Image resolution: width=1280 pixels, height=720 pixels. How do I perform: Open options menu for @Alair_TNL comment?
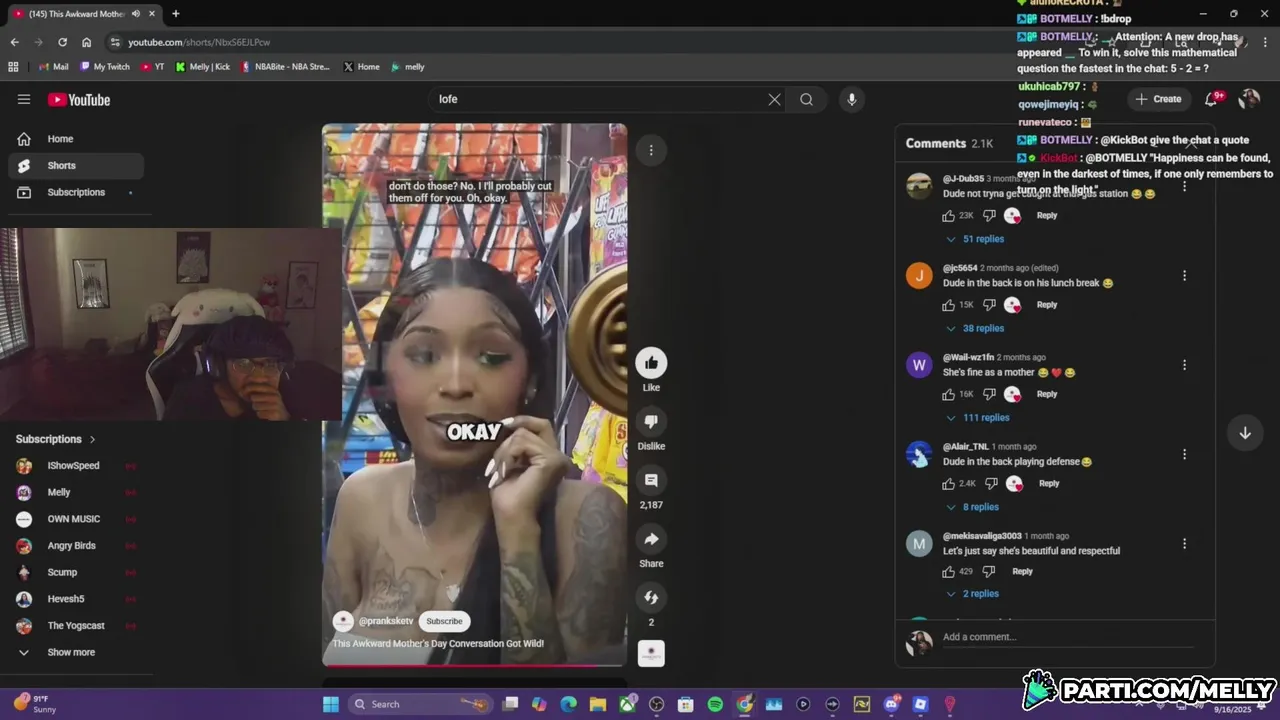1184,454
